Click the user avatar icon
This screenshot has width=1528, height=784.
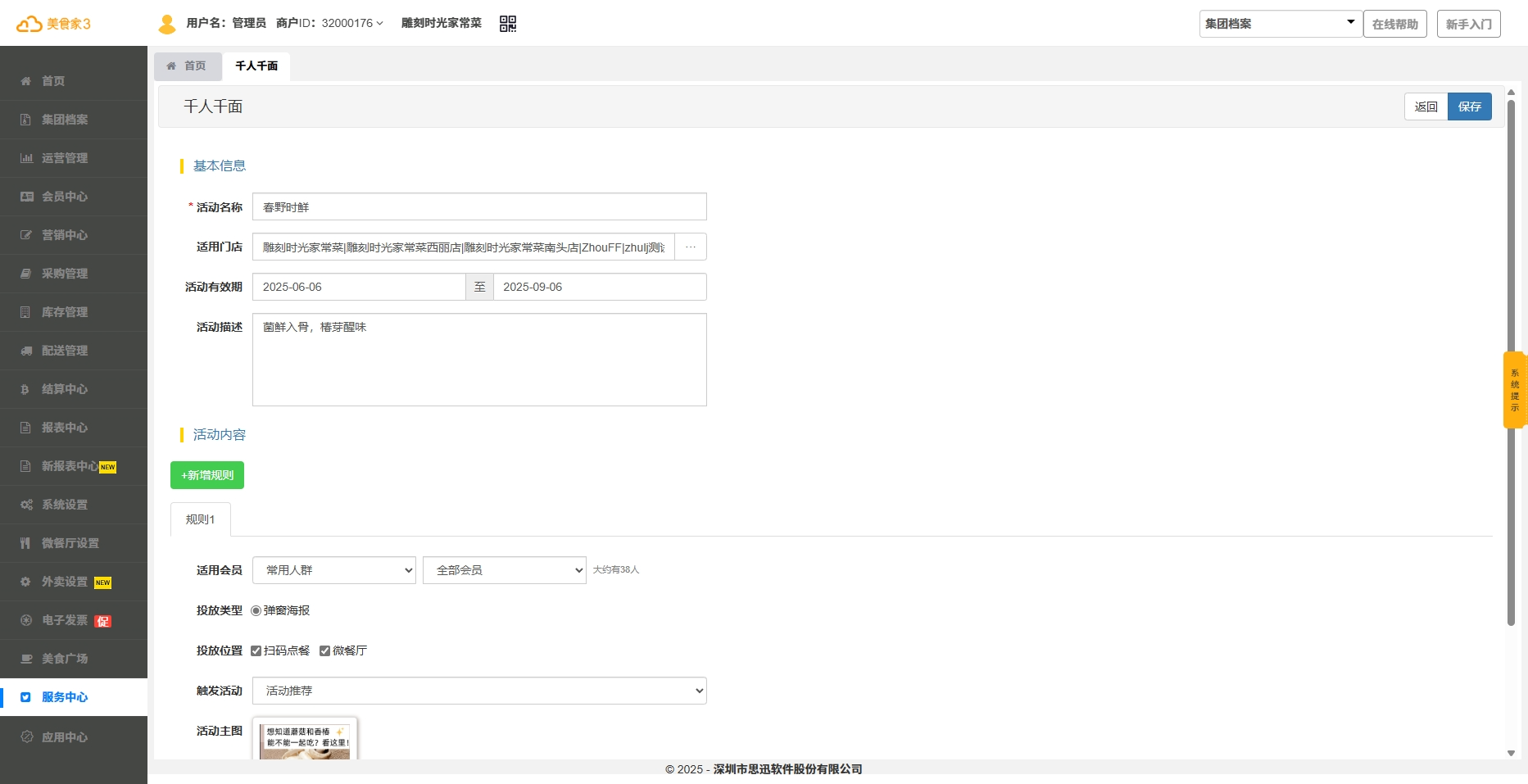167,24
